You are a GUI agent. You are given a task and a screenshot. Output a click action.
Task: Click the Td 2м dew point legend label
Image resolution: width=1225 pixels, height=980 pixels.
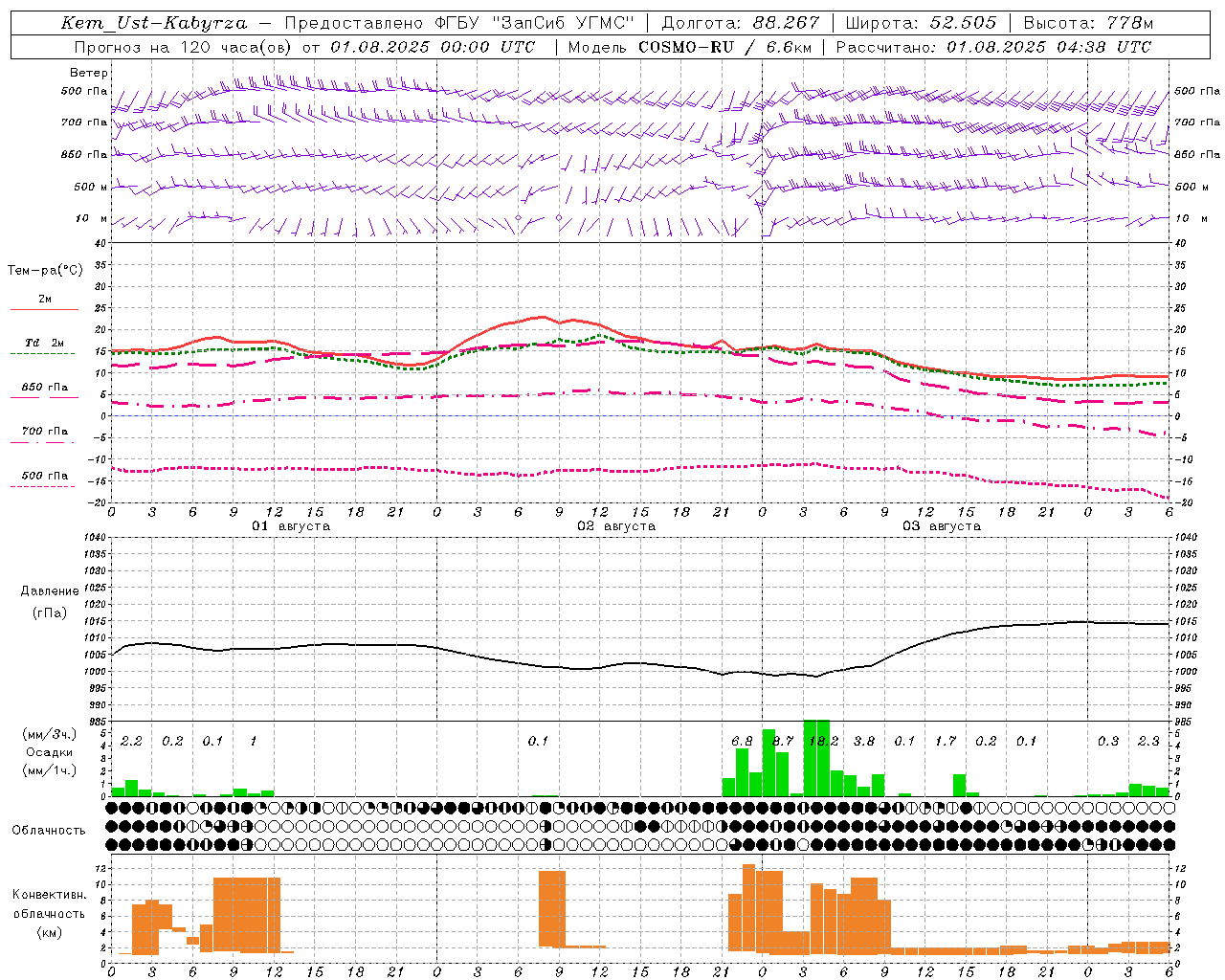pyautogui.click(x=44, y=343)
